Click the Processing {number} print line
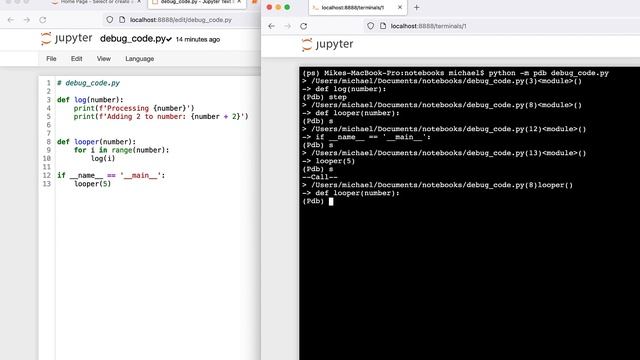This screenshot has height=360, width=640. tap(134, 108)
